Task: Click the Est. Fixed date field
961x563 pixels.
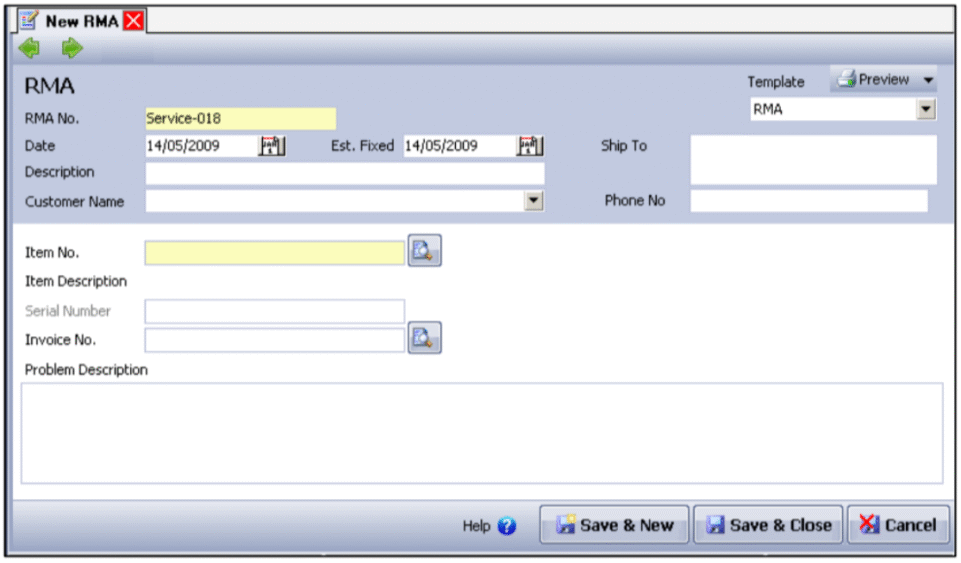Action: point(460,146)
